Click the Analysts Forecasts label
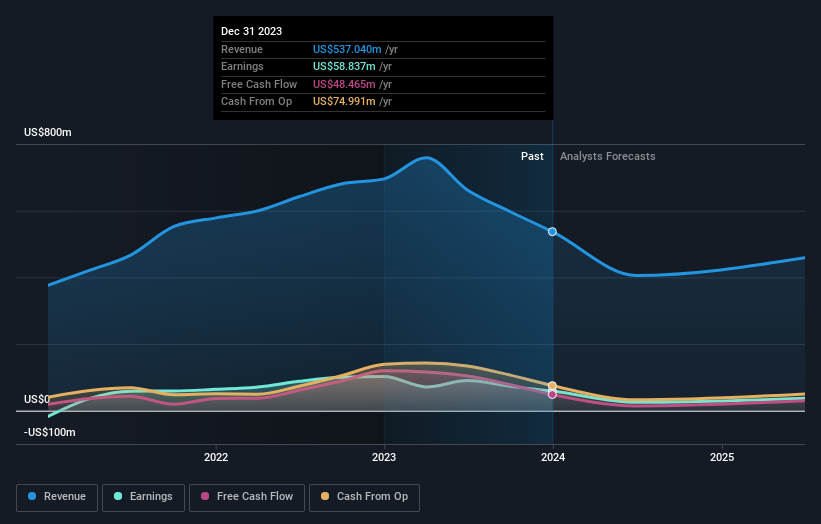821x524 pixels. point(607,157)
